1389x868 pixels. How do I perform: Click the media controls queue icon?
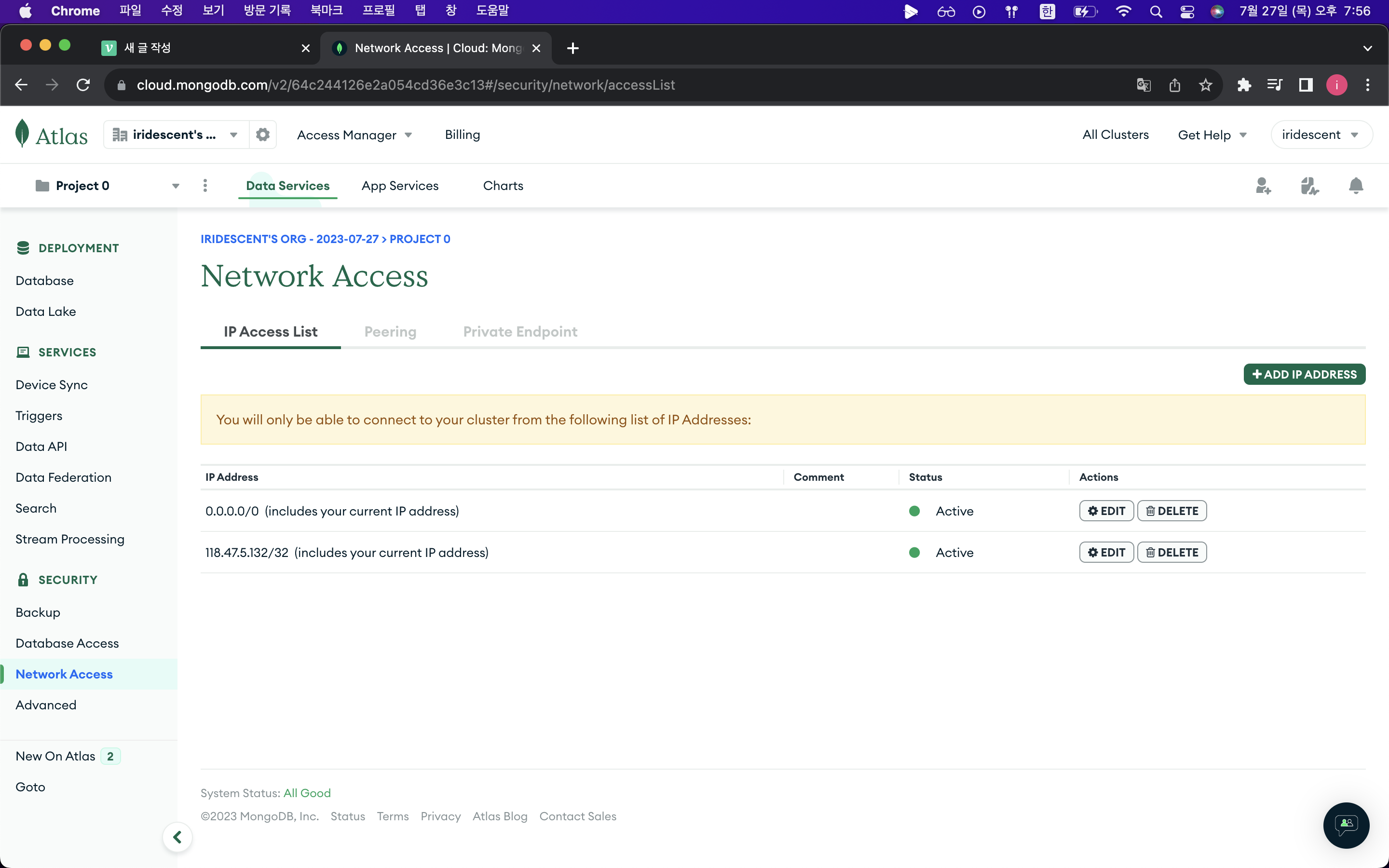(1274, 85)
